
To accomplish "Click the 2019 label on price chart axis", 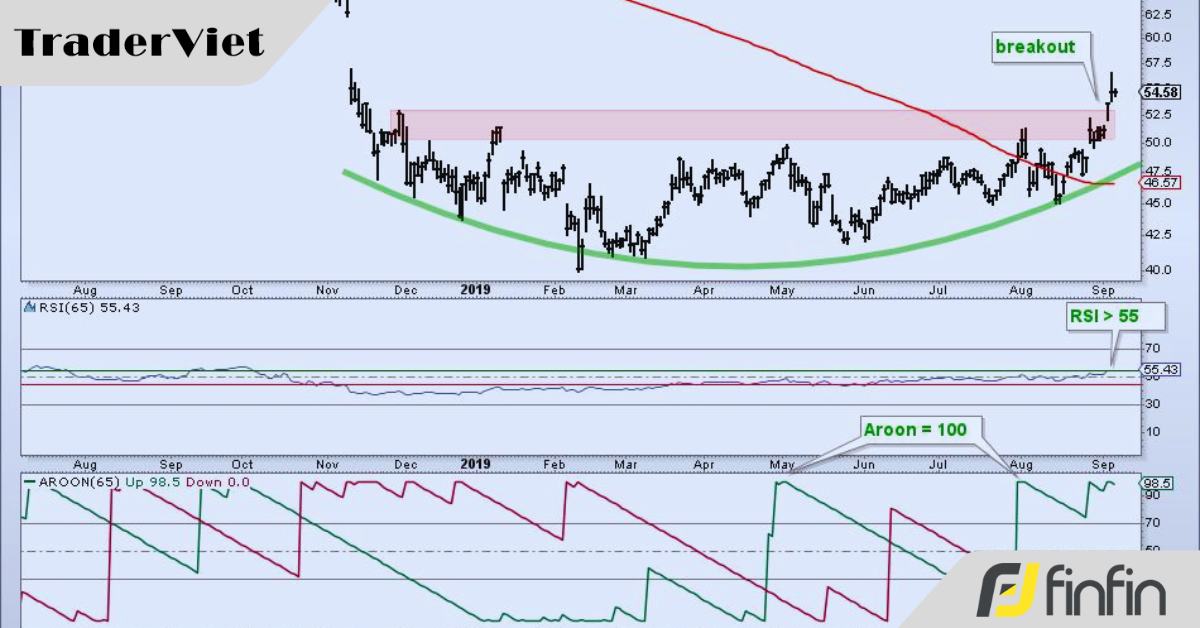I will click(x=474, y=289).
